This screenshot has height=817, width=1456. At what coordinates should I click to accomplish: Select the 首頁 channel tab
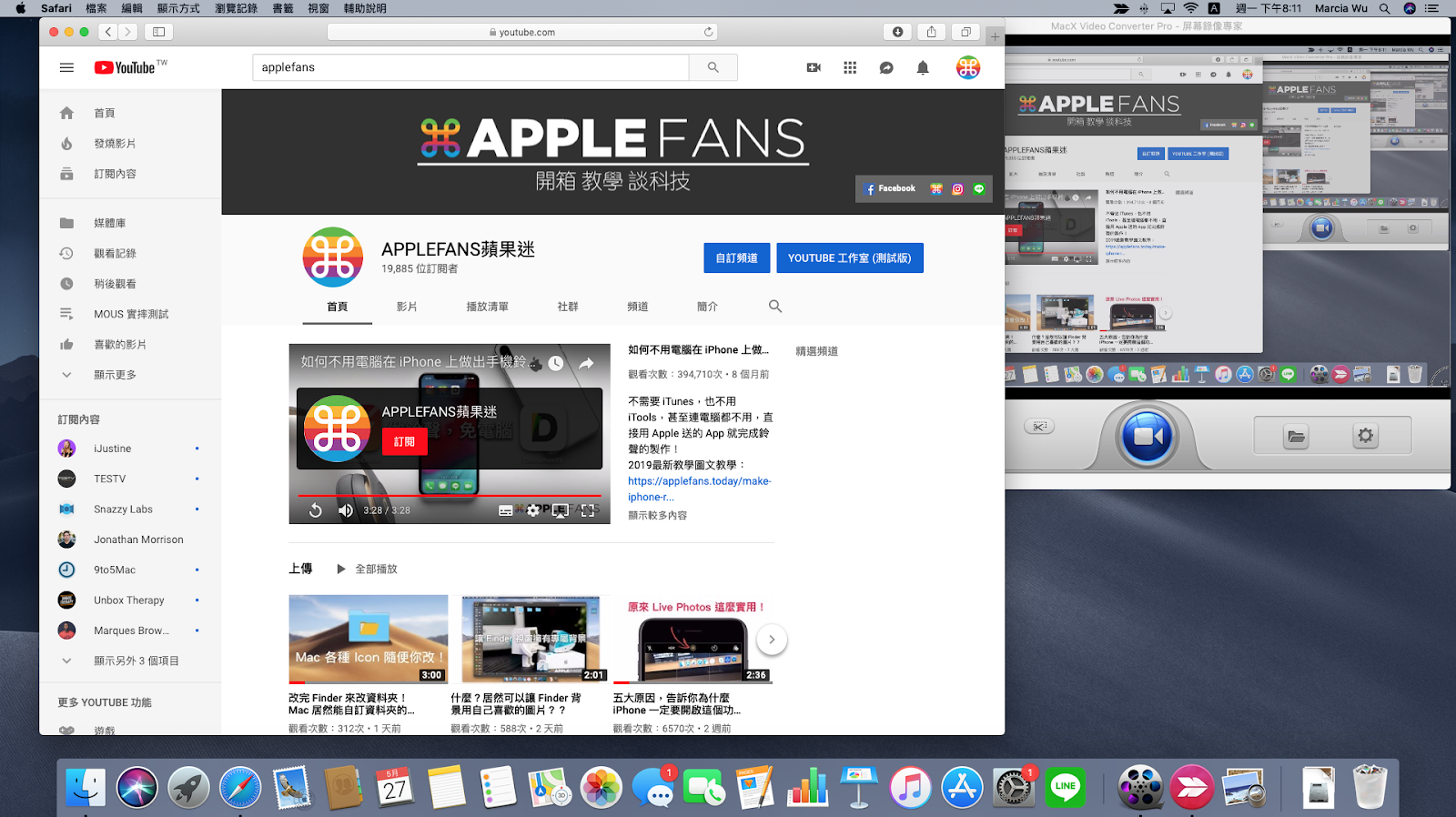[x=338, y=307]
